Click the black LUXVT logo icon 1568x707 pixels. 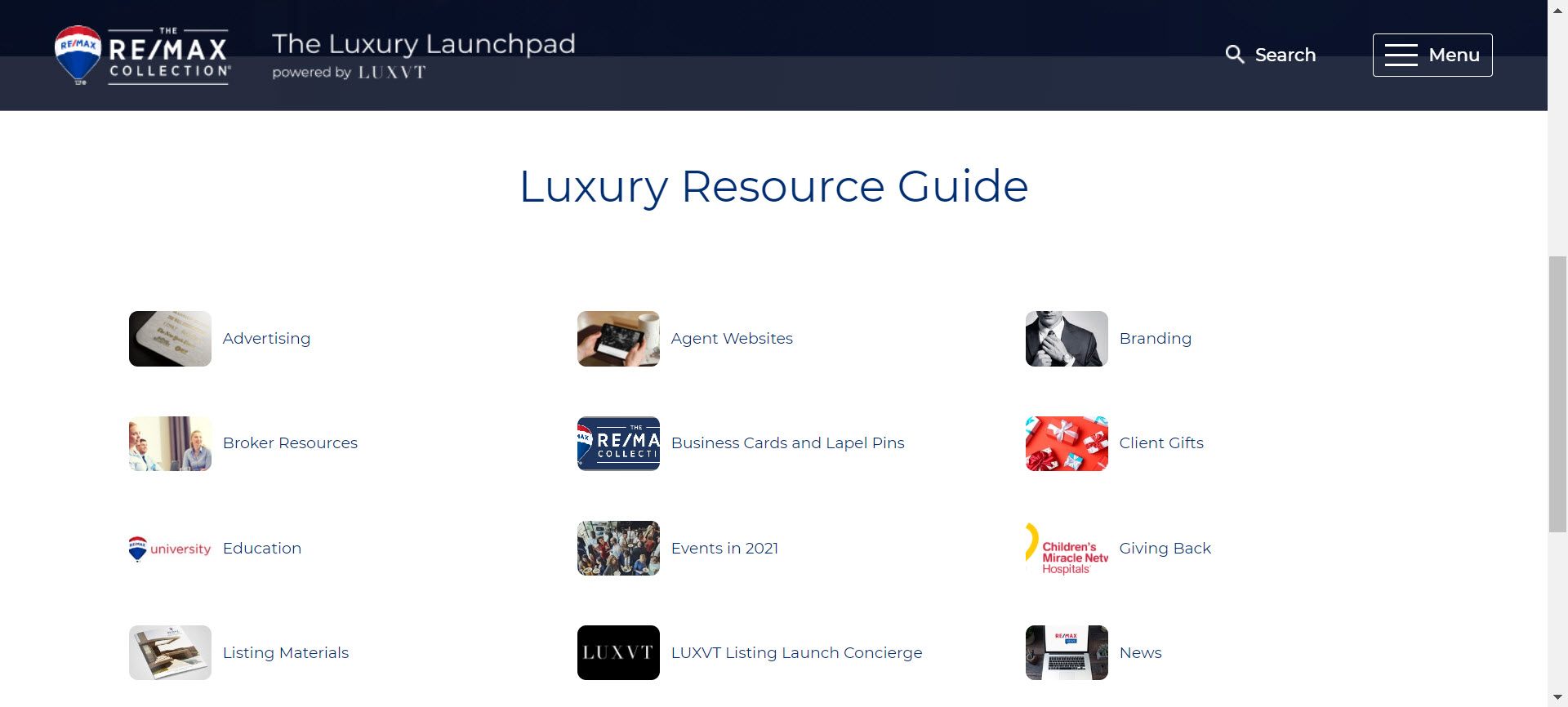[618, 653]
